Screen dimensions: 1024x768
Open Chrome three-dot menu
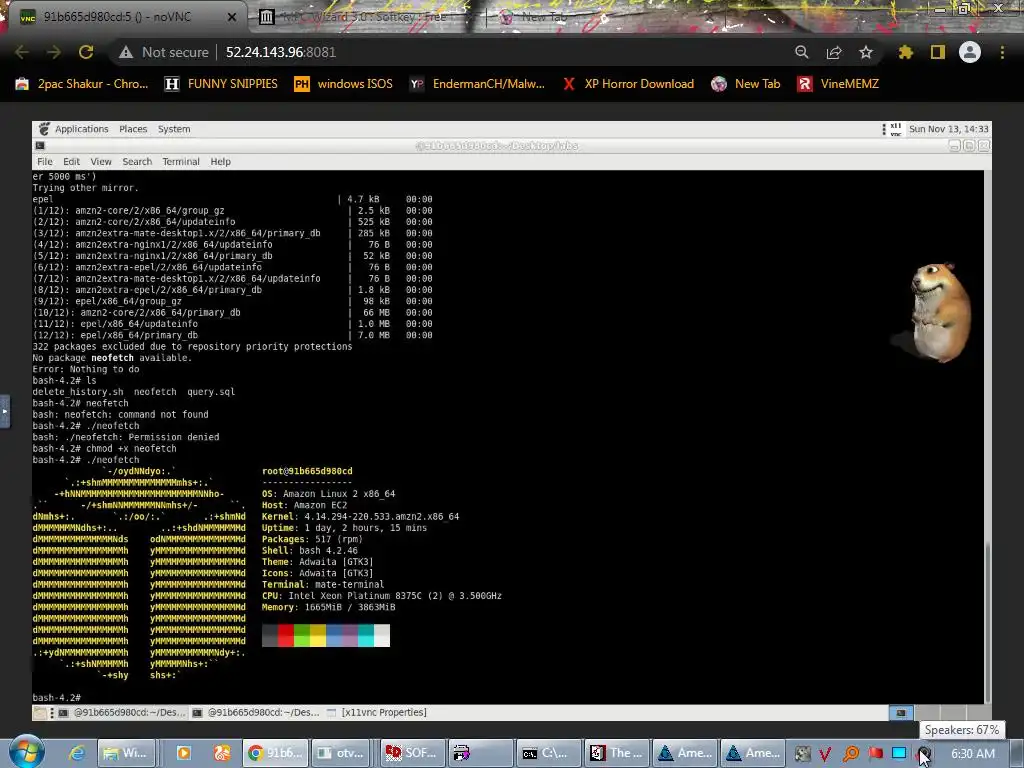point(1002,52)
